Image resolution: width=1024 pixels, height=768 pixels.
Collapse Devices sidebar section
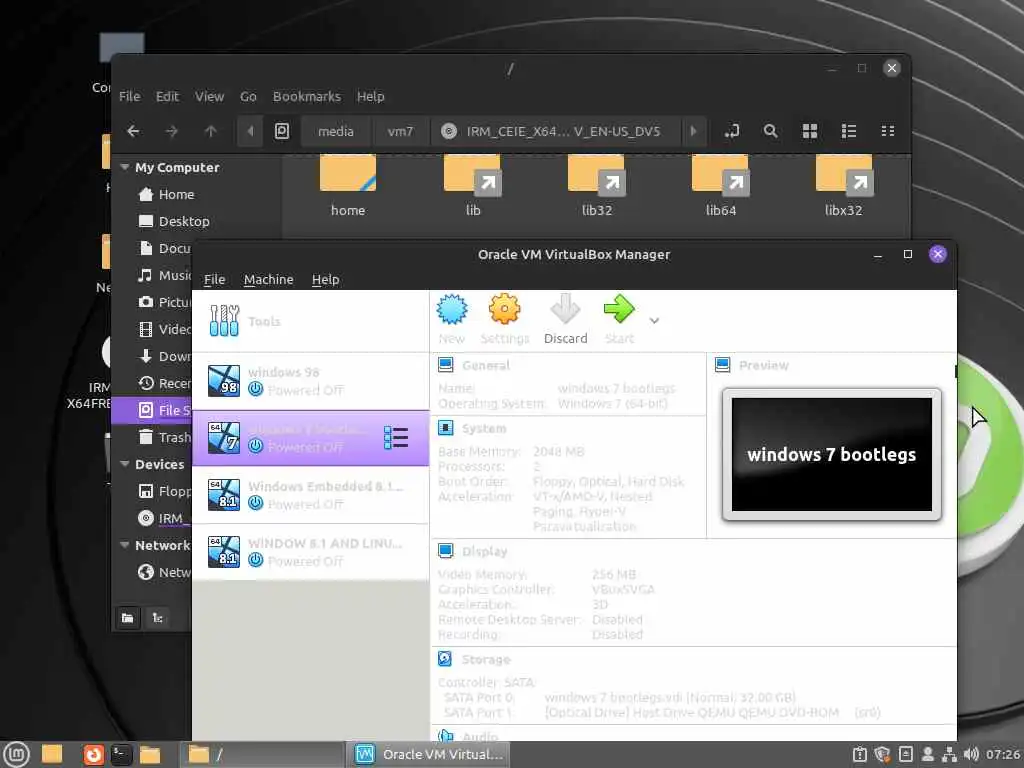(x=125, y=464)
